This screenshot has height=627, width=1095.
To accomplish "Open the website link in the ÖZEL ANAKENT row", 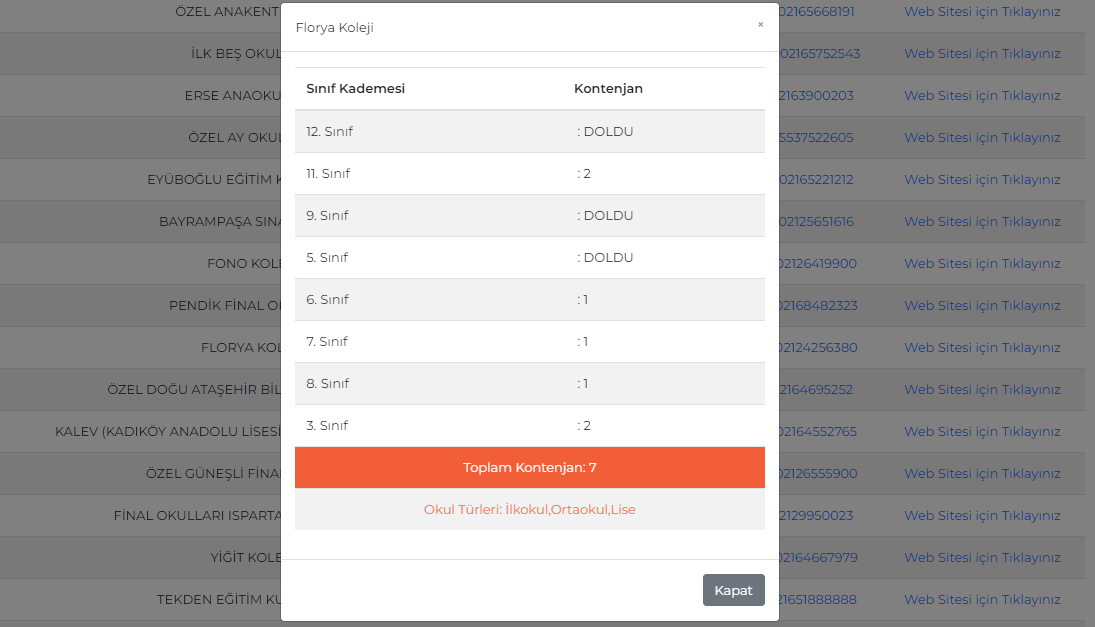I will coord(982,12).
